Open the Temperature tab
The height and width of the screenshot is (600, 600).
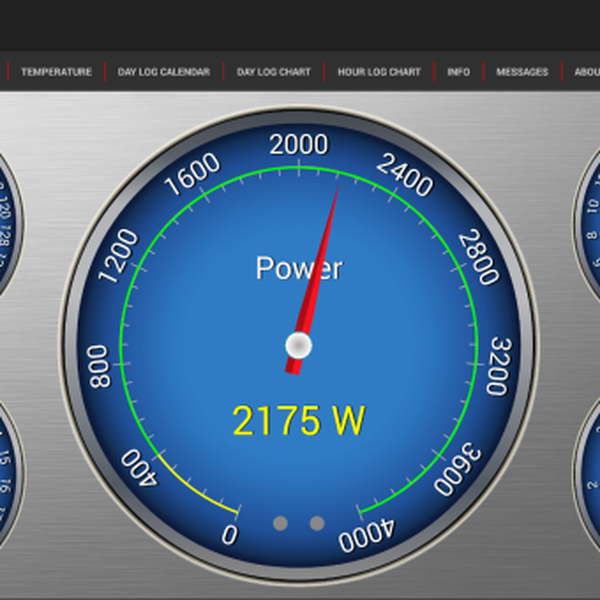(56, 72)
